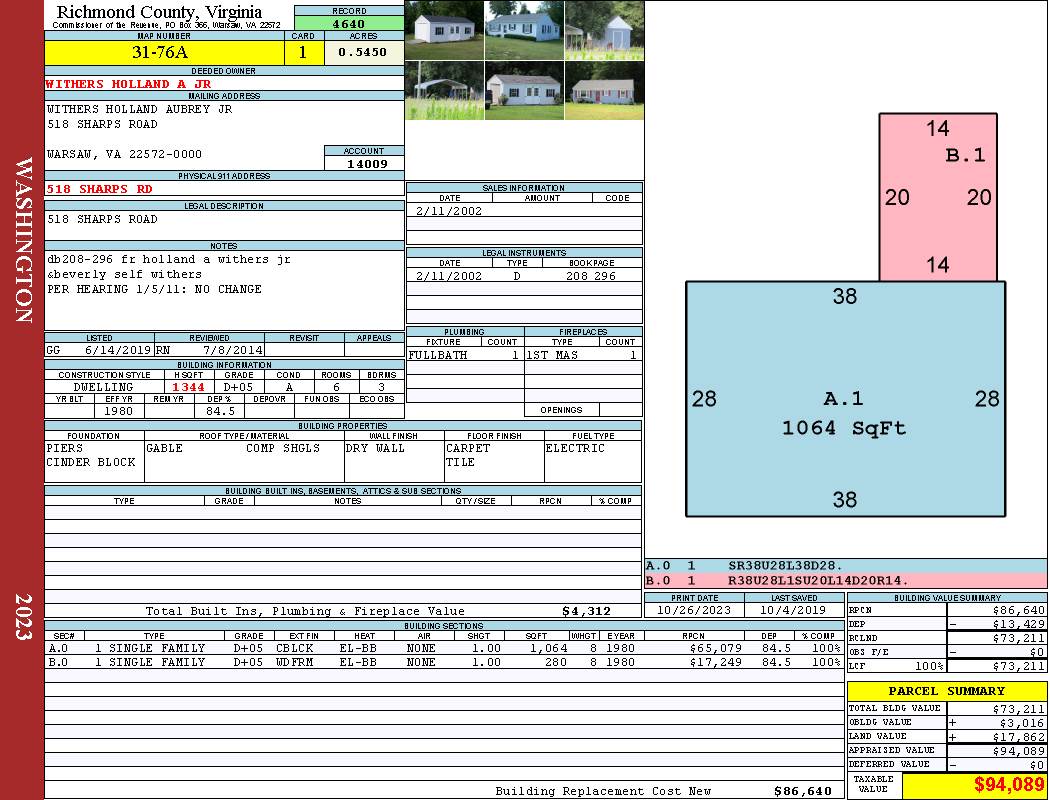Click last saved date 10/4/2019

pos(794,610)
